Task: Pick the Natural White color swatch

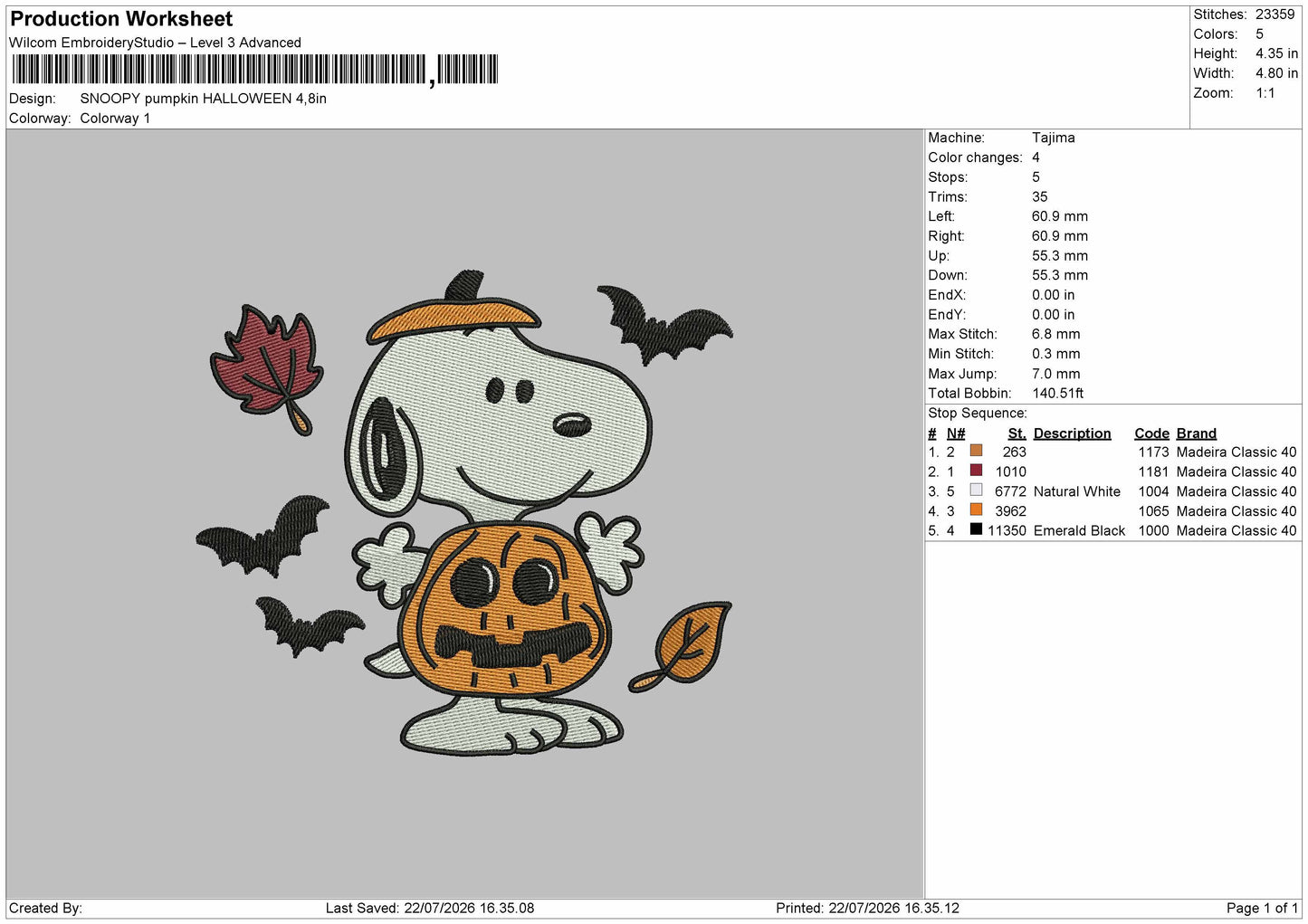Action: (976, 491)
